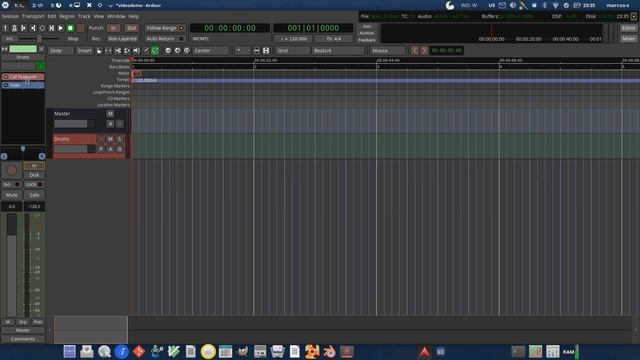Click the nudge clock 00:00:05:00

447,51
